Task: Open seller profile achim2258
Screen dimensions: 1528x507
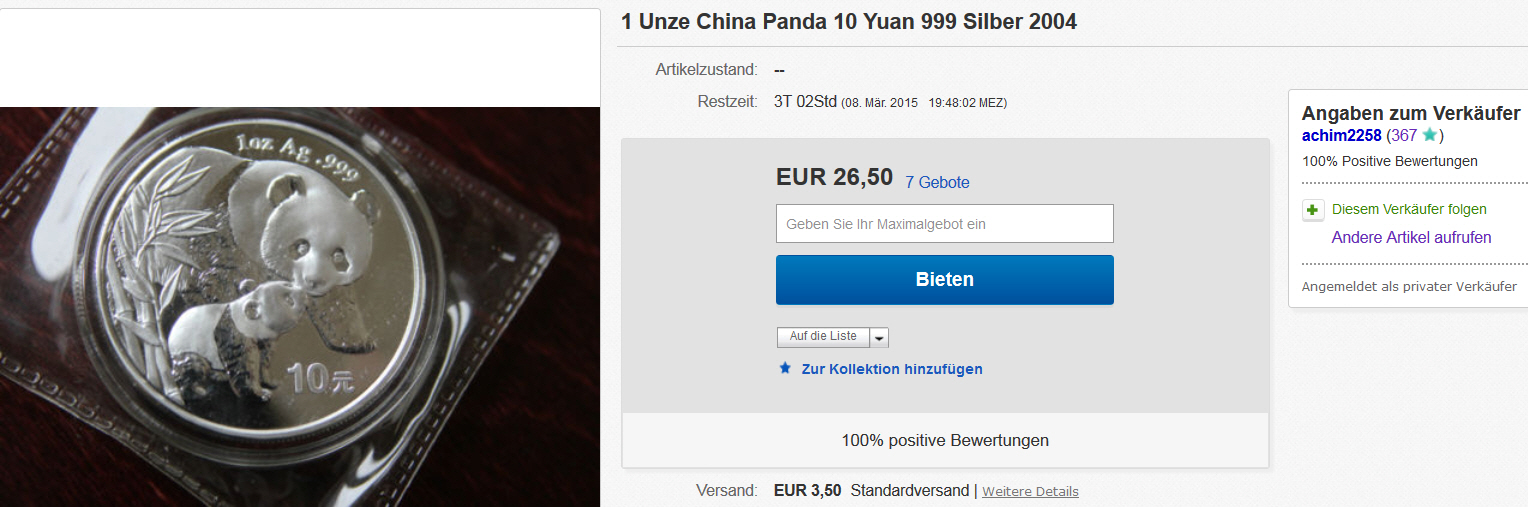Action: coord(1341,135)
